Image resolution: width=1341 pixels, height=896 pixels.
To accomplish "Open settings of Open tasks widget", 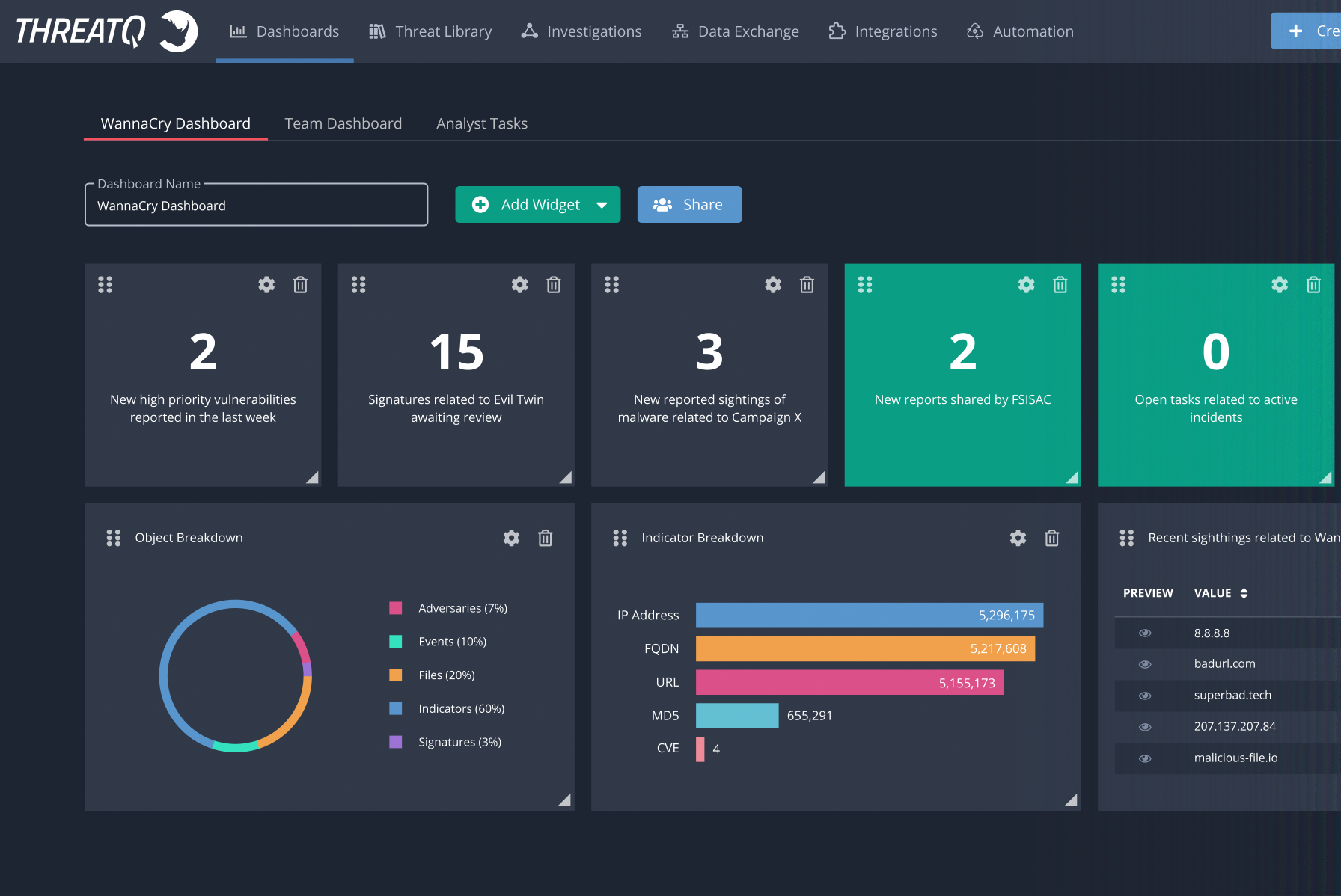I will coord(1280,285).
